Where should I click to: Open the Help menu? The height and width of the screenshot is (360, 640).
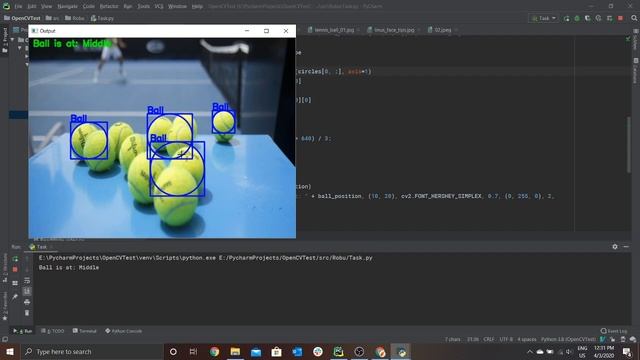197,7
